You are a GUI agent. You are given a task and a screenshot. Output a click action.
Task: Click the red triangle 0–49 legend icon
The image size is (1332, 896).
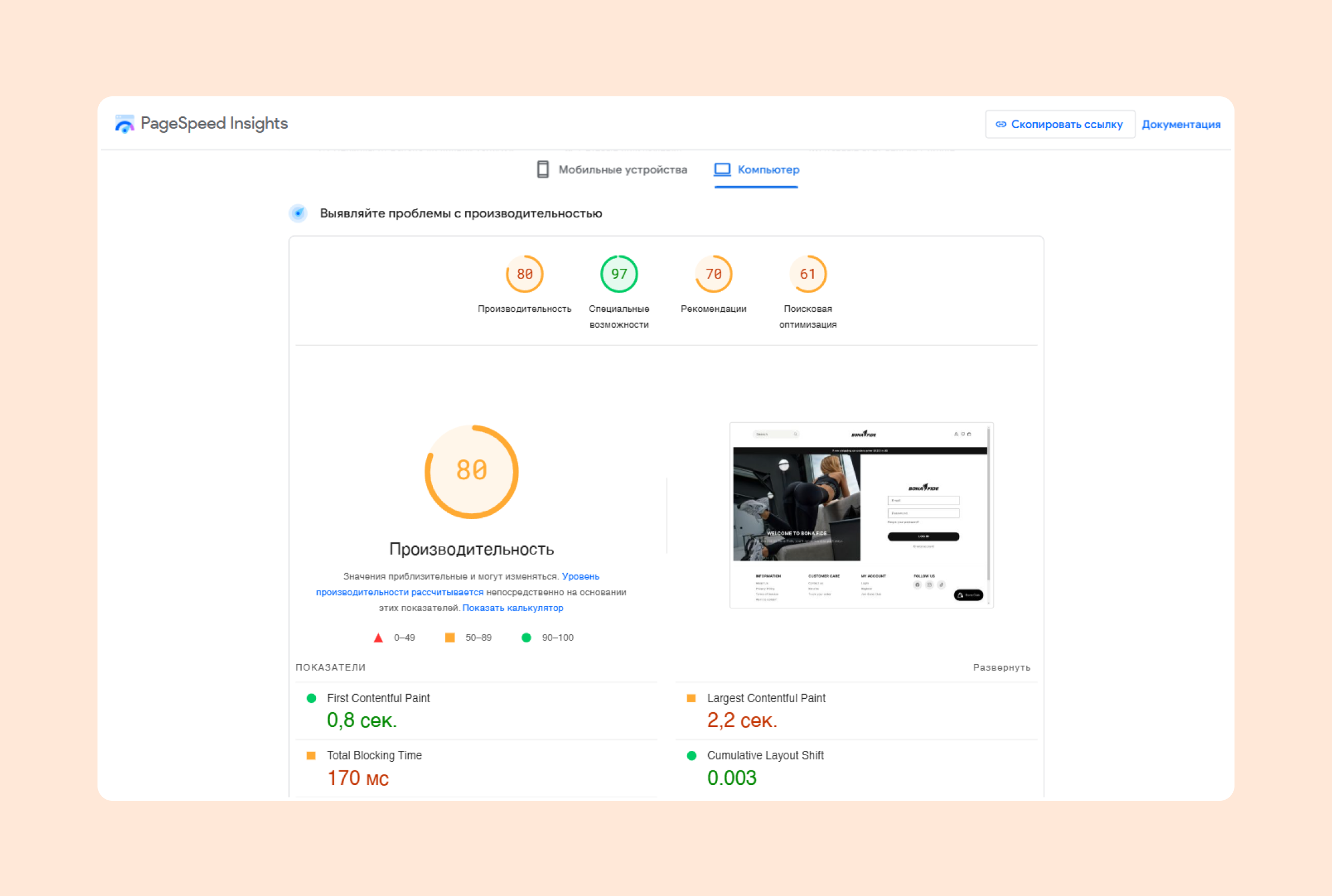click(378, 638)
